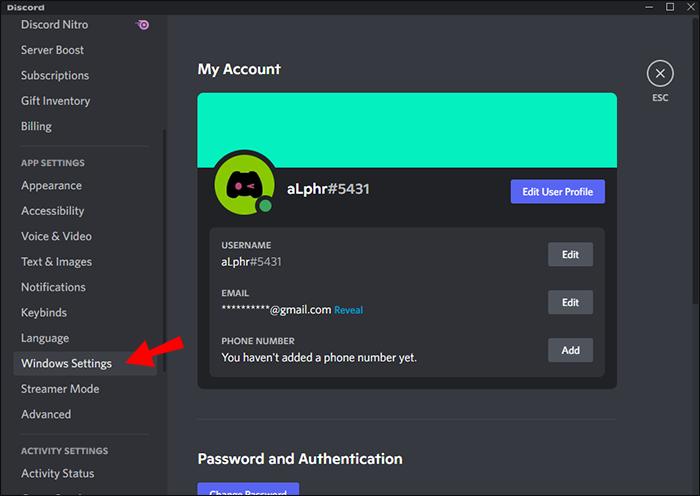Edit the username field
The width and height of the screenshot is (700, 496).
[570, 255]
